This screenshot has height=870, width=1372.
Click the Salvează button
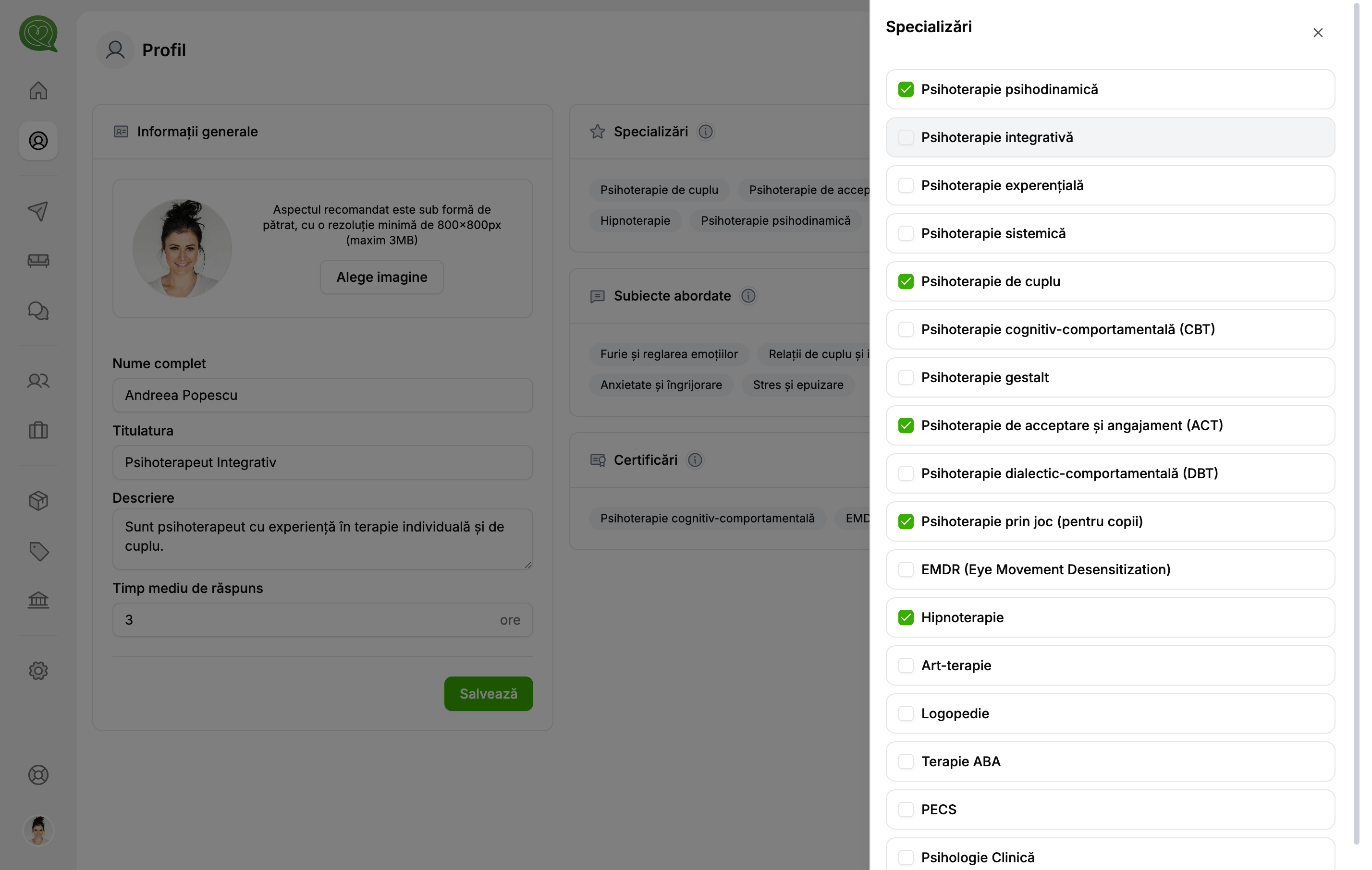tap(488, 693)
